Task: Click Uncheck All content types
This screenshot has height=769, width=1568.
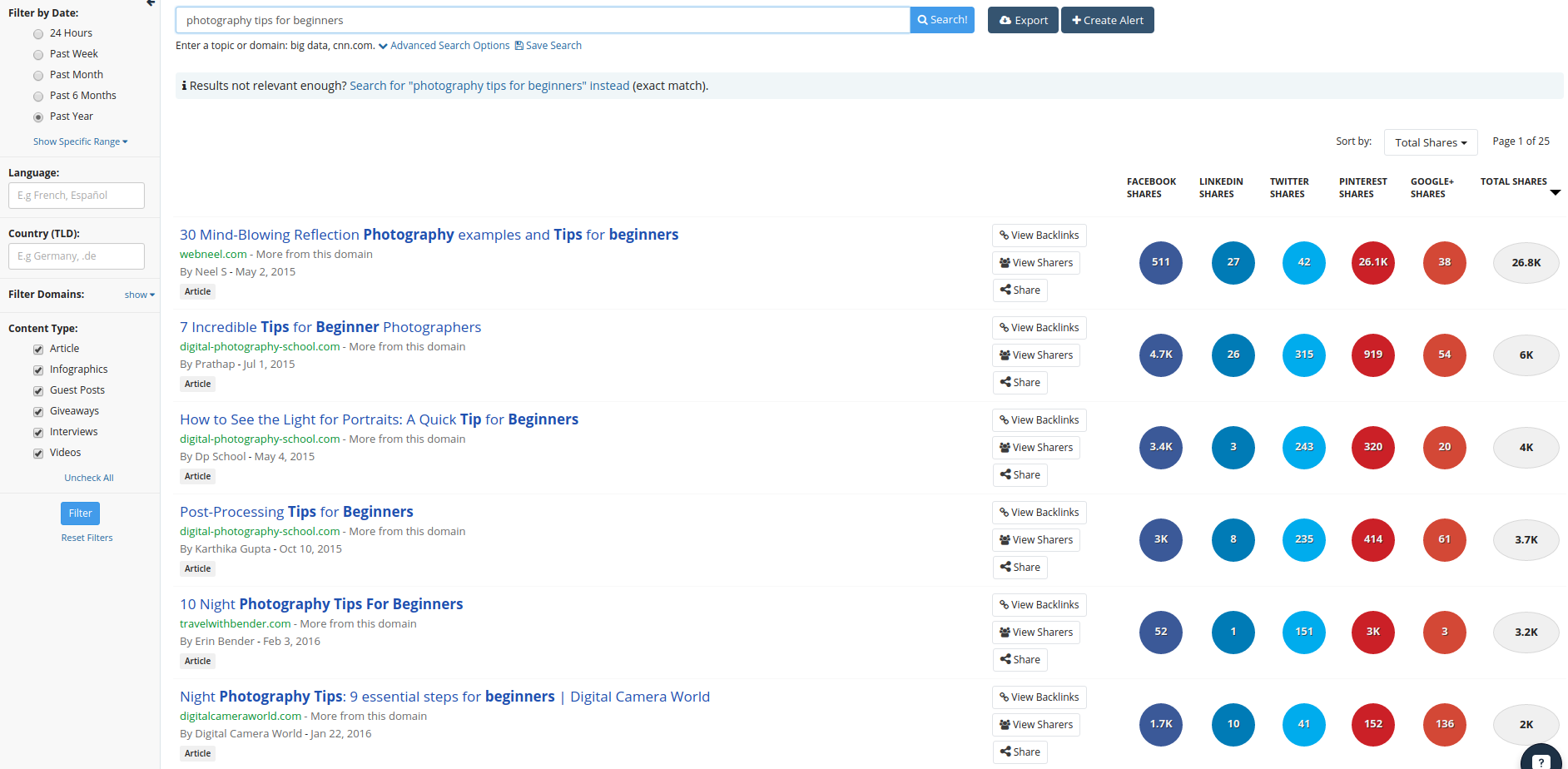Action: (x=89, y=478)
